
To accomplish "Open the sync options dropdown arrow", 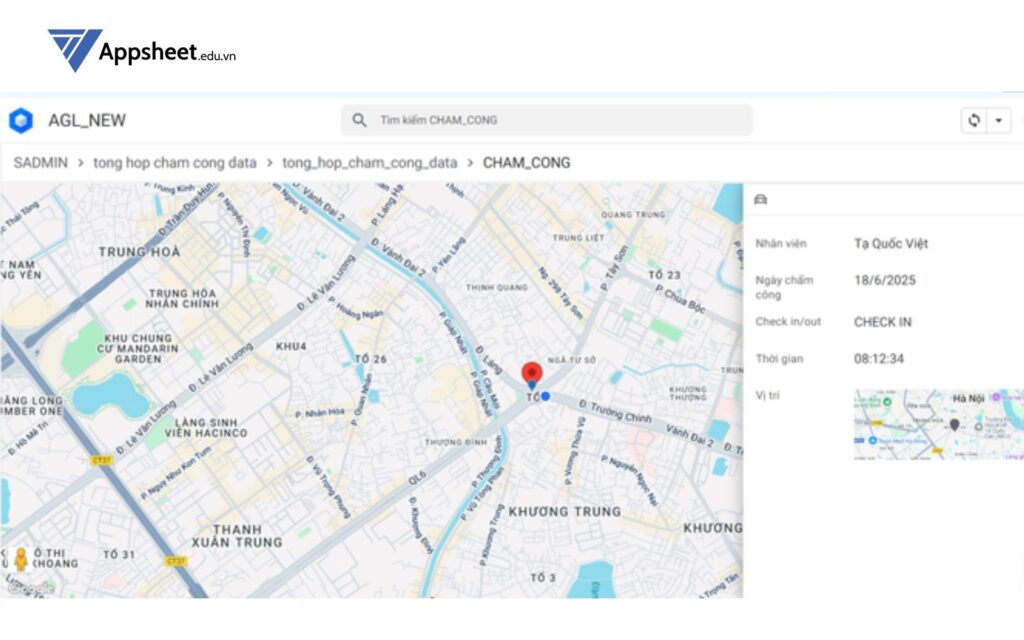I will click(x=998, y=120).
